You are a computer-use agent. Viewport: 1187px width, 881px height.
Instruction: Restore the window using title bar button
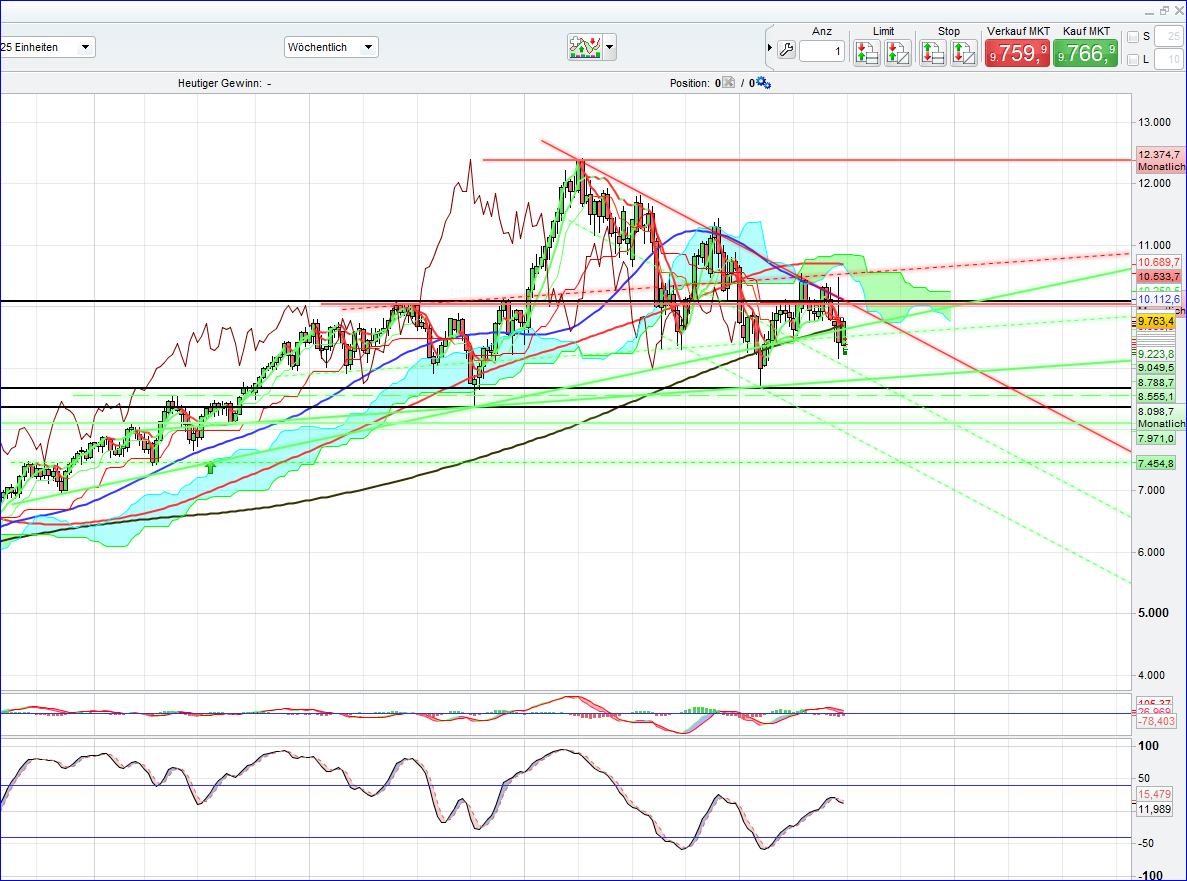[1164, 11]
